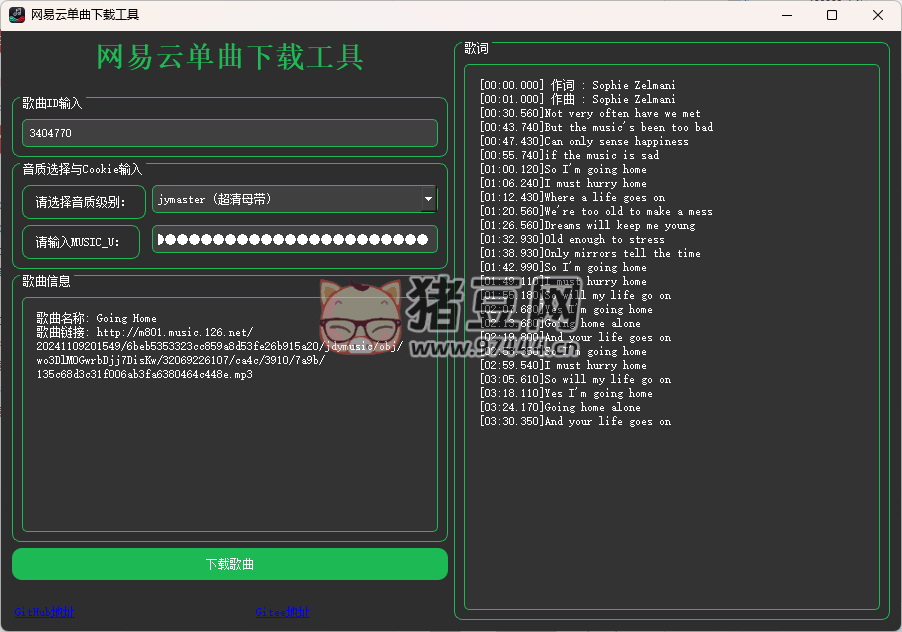Click the masked MUSIC_U cookie input field
The image size is (902, 632).
[x=295, y=239]
